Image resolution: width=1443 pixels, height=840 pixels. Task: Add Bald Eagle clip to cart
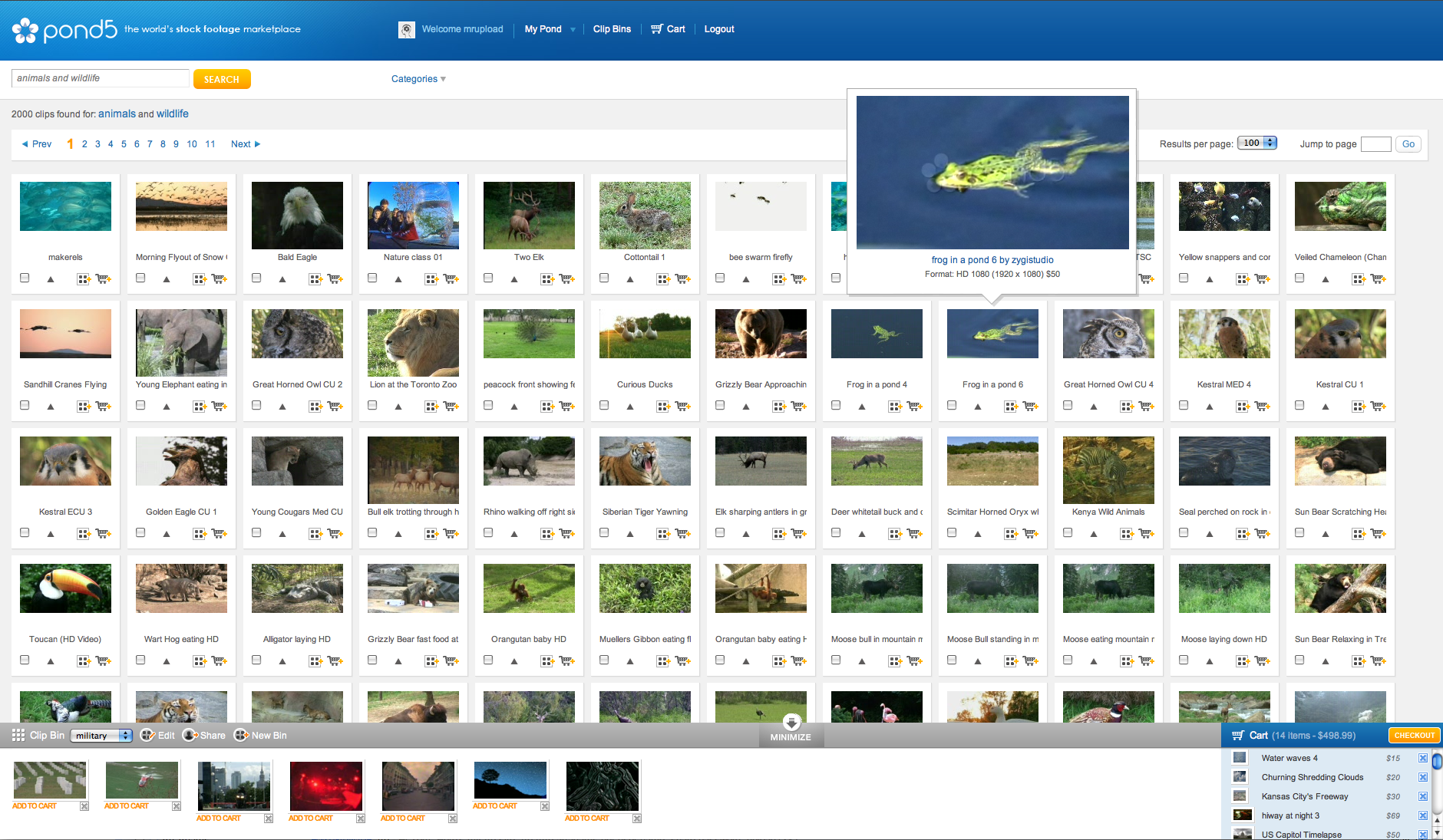point(335,278)
